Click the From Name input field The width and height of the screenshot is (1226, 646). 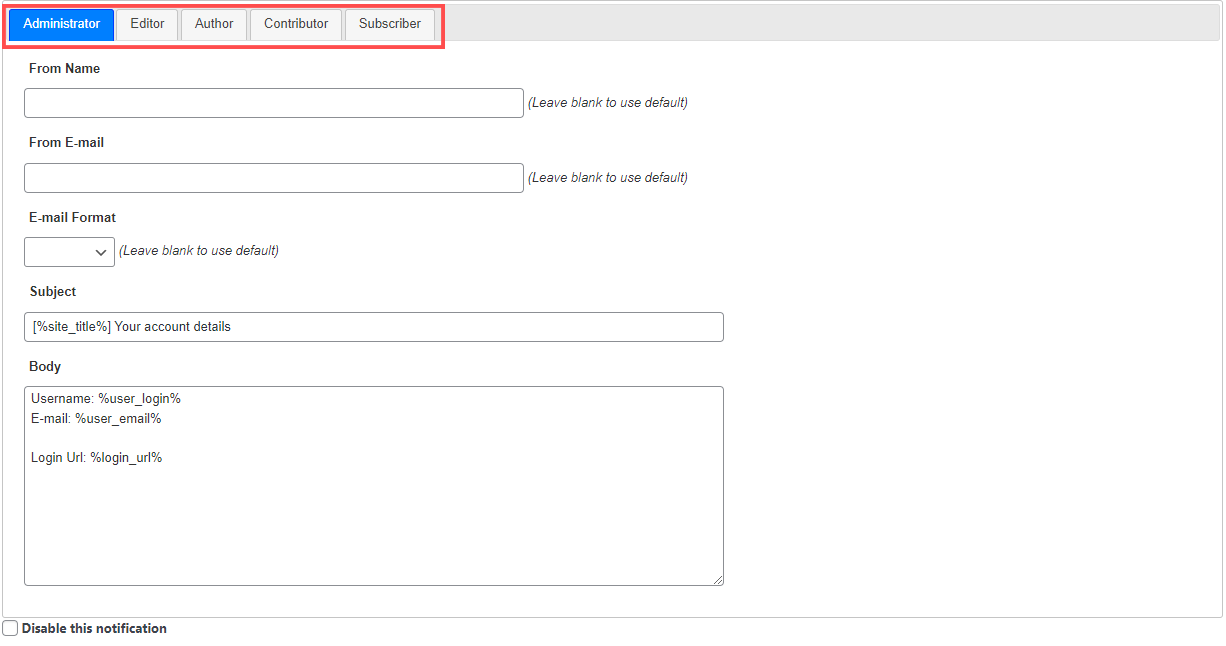click(x=274, y=103)
